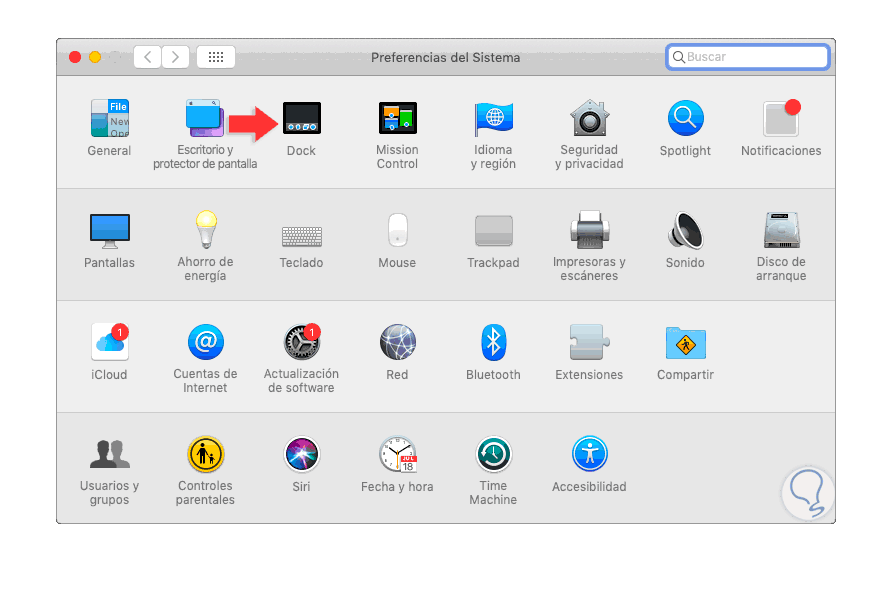Open Sonido sound settings
Screen dimensions: 892x598
685,230
